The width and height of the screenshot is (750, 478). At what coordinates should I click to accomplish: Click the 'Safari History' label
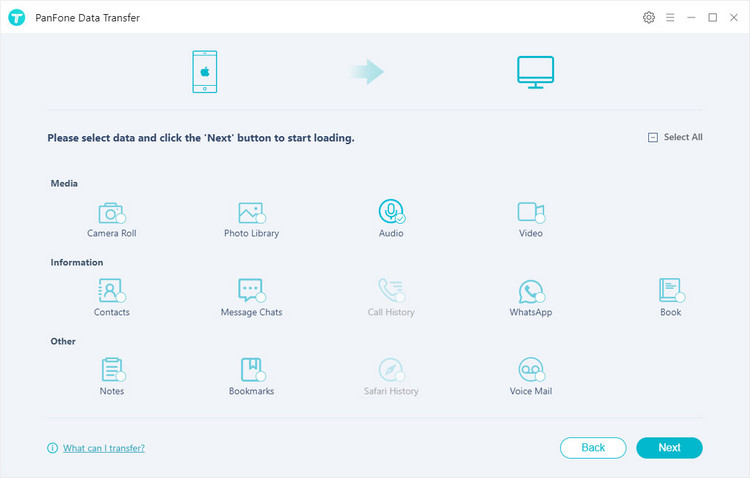[391, 391]
